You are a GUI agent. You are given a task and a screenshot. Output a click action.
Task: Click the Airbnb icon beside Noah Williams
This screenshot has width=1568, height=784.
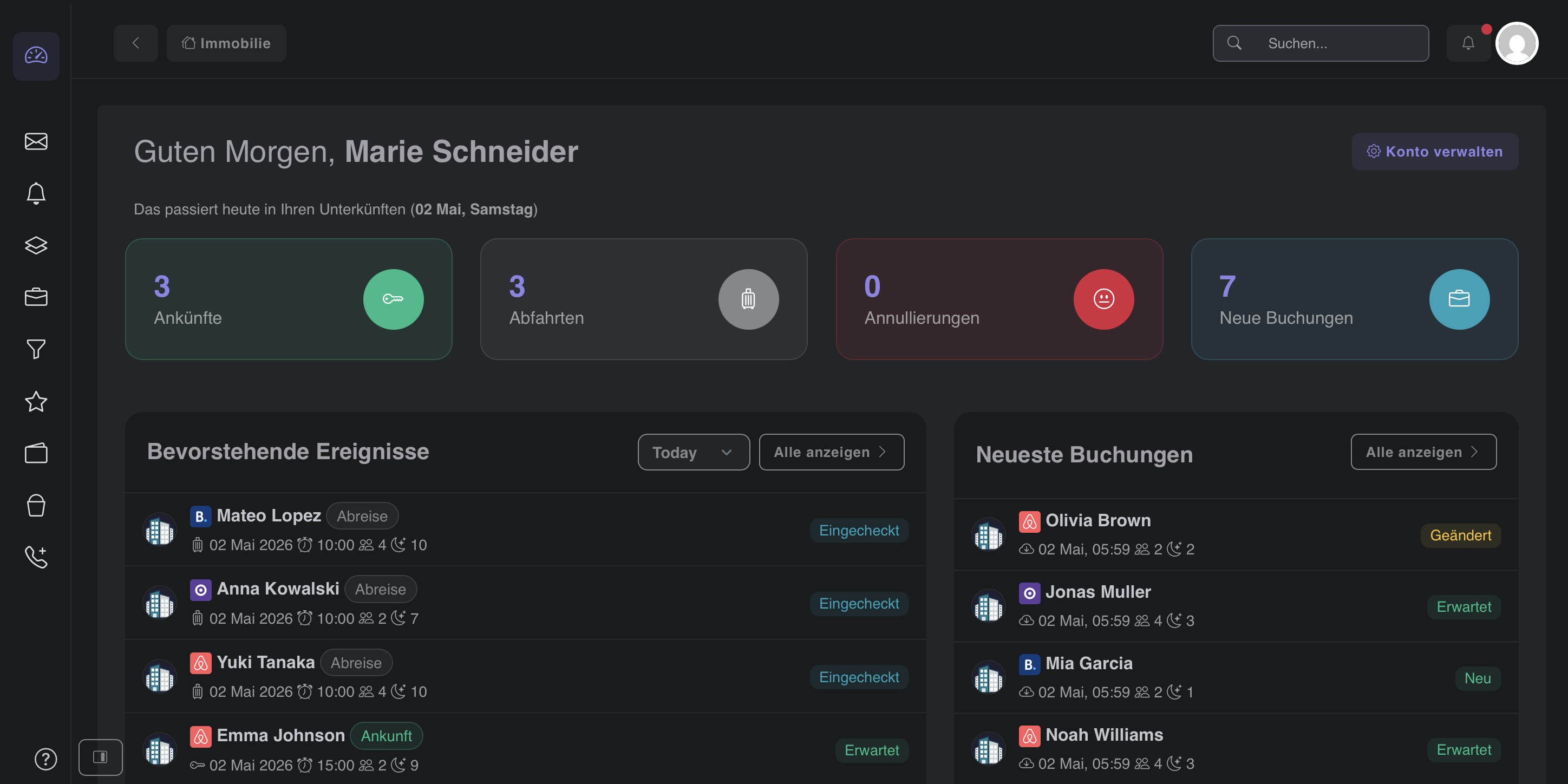(1029, 735)
